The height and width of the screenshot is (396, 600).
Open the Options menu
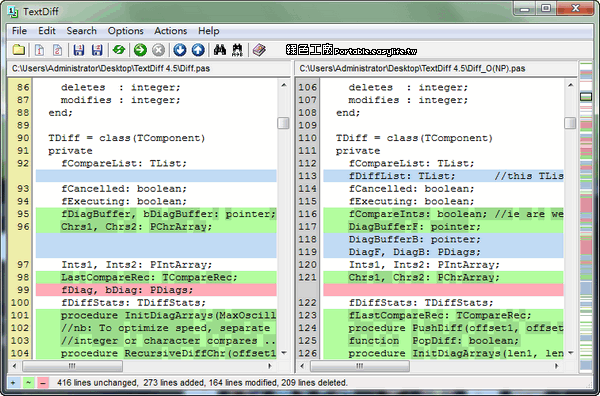(x=126, y=31)
